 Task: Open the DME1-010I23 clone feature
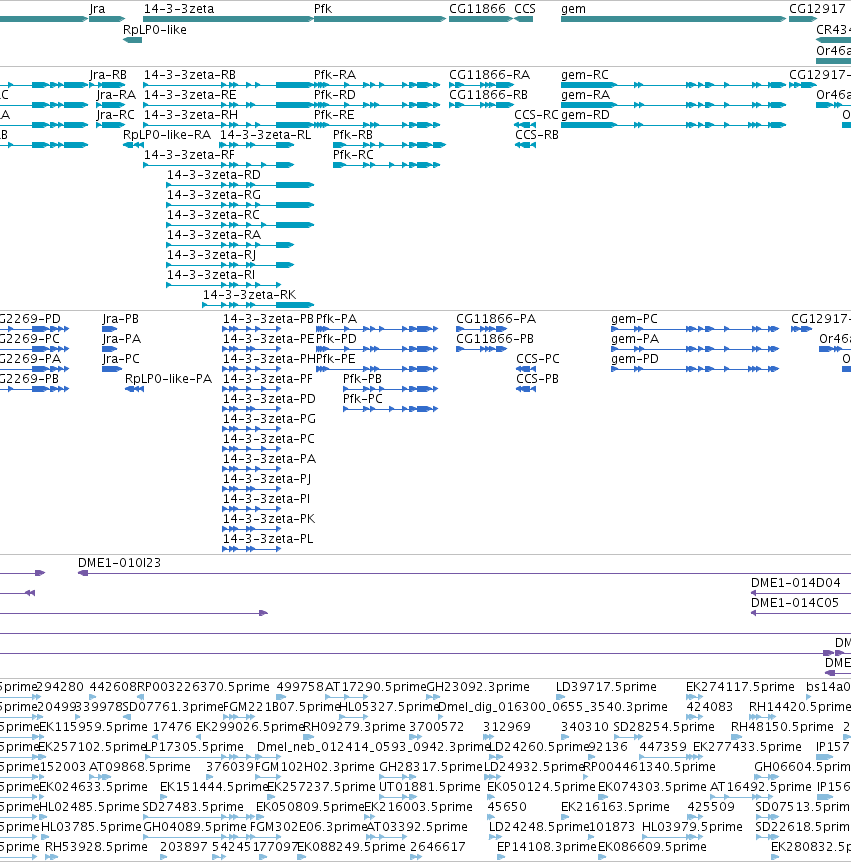119,563
